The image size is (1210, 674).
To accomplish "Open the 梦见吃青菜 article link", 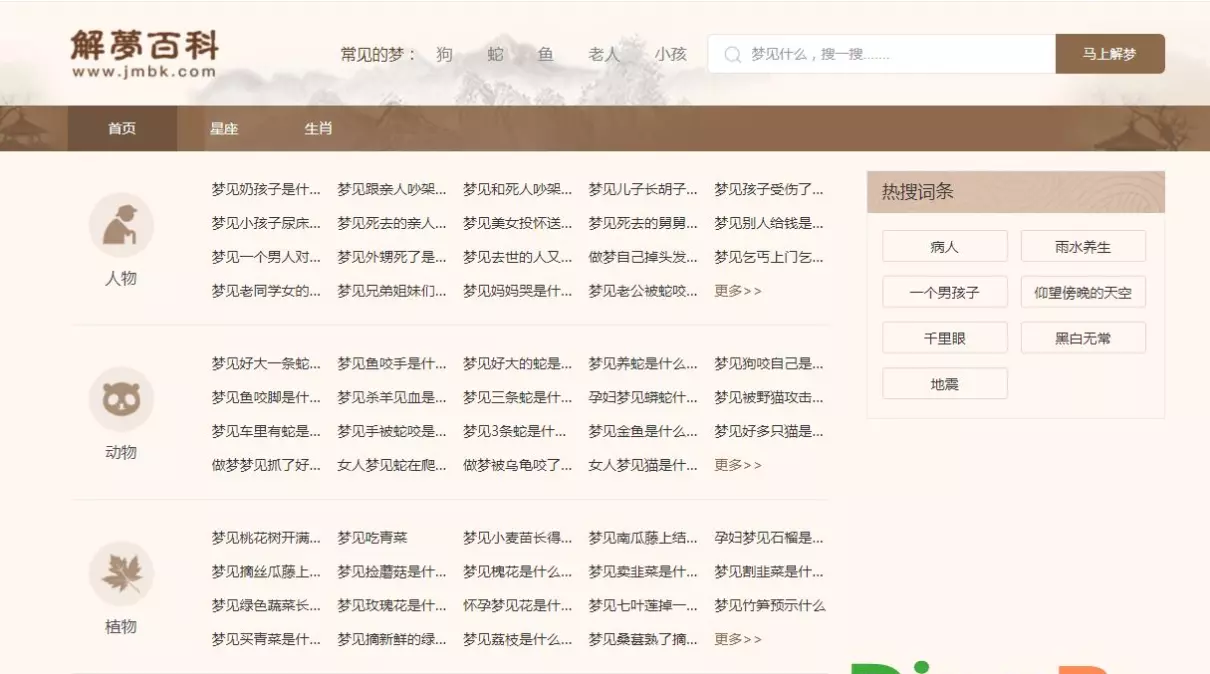I will tap(372, 538).
